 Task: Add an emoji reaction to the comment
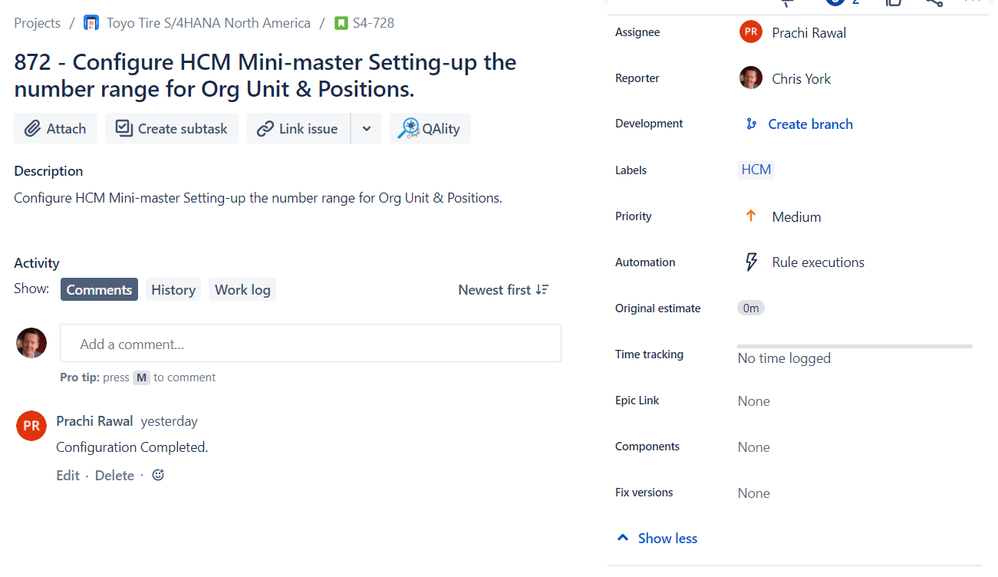pyautogui.click(x=158, y=475)
